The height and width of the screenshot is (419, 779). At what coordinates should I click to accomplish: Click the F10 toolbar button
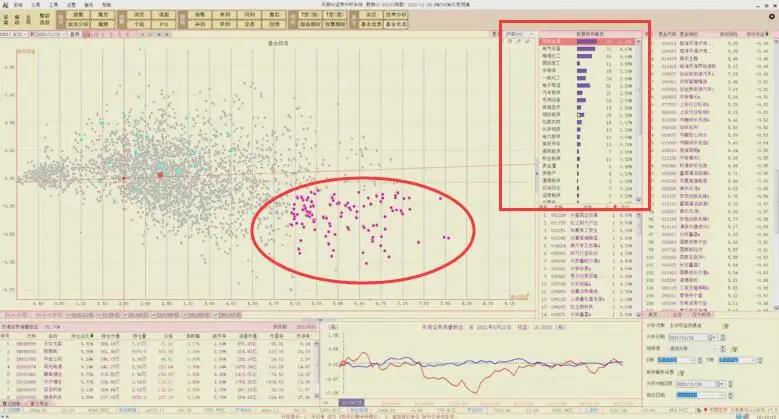coord(164,24)
